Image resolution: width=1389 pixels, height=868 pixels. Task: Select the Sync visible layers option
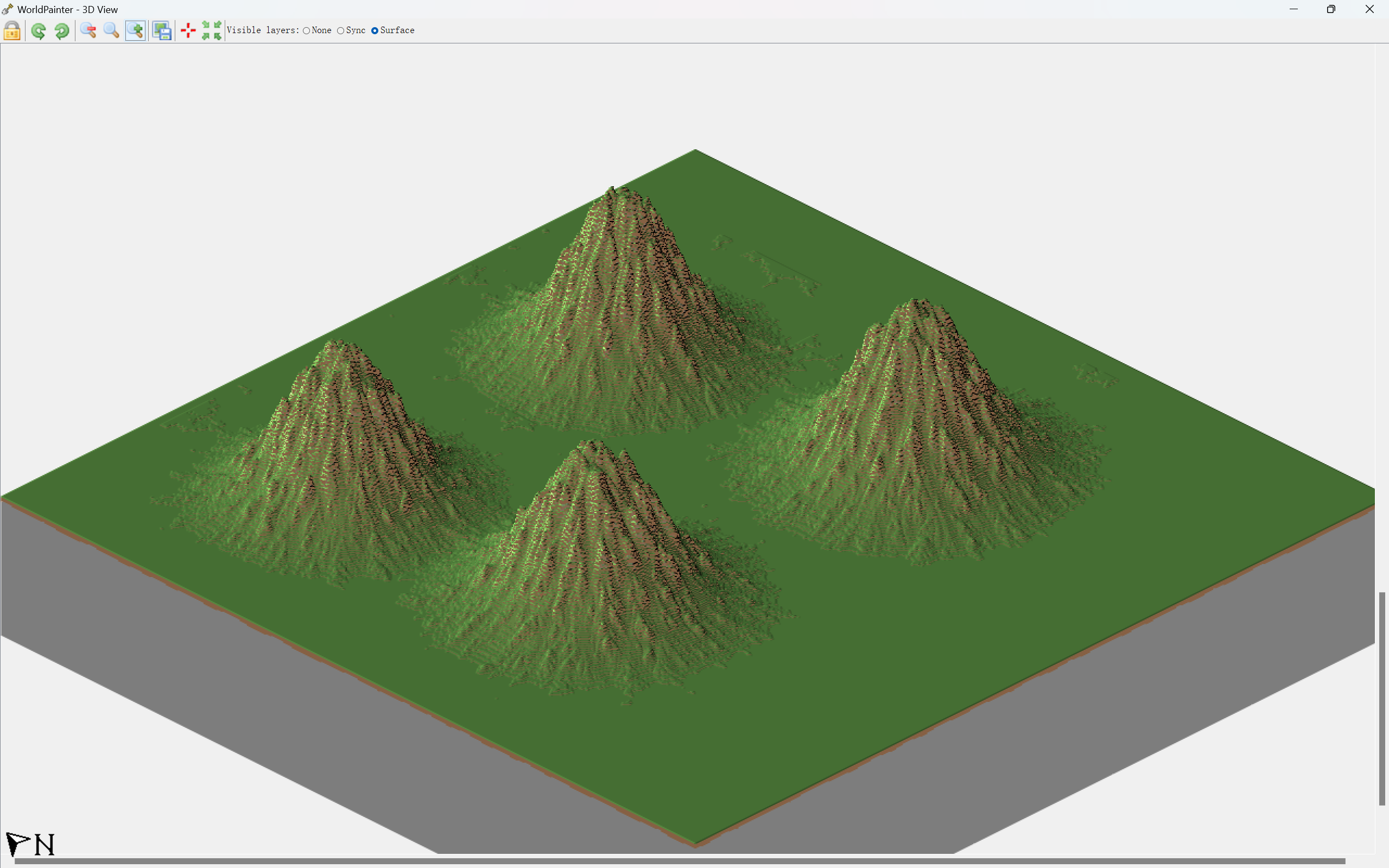[341, 31]
